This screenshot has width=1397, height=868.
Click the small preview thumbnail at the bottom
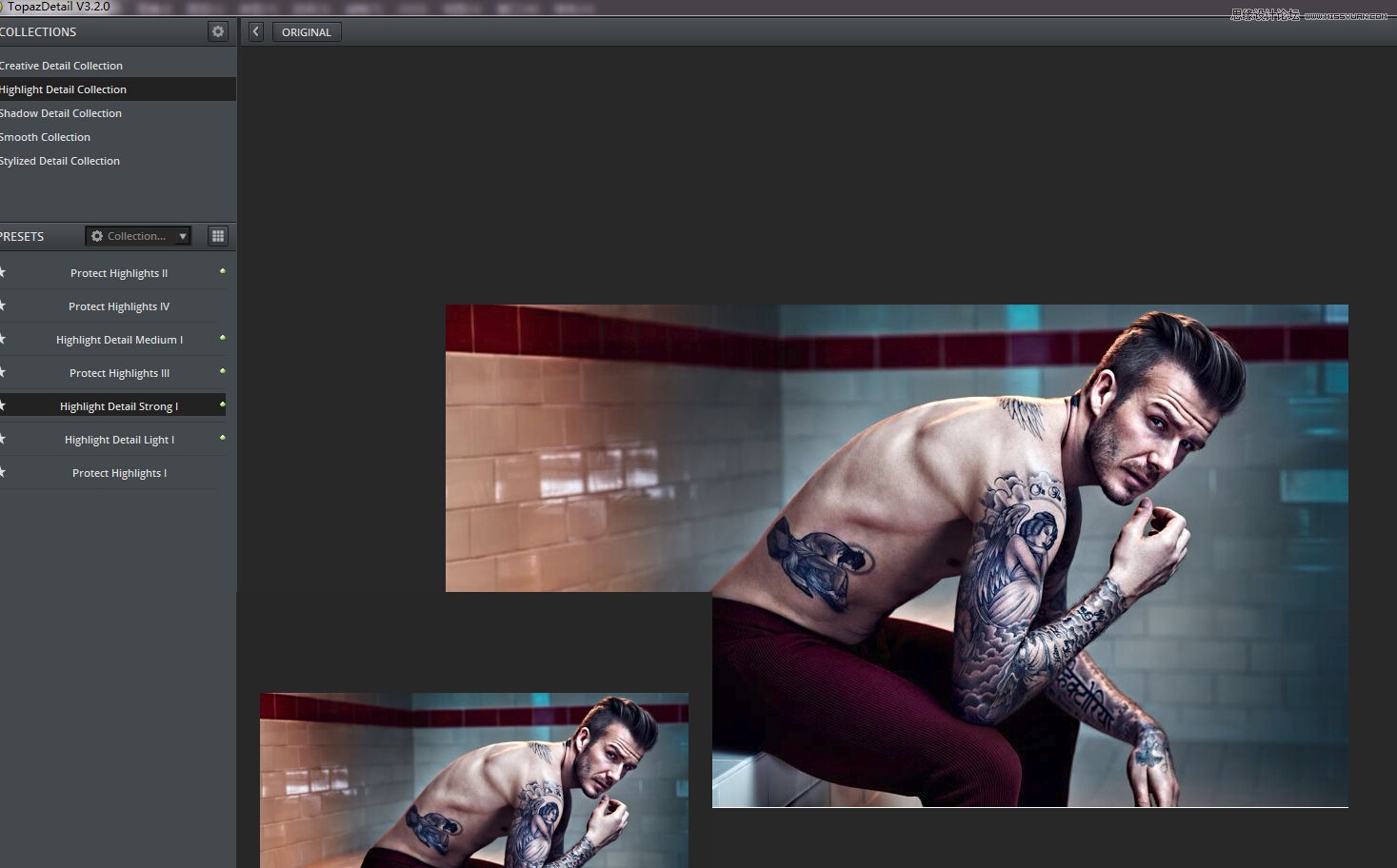coord(473,780)
